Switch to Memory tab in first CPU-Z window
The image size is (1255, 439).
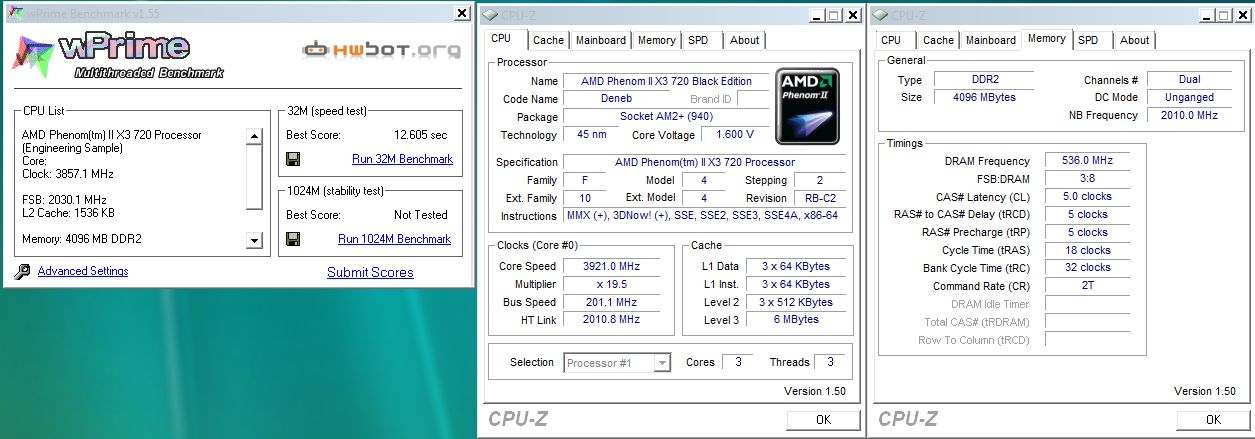click(656, 40)
